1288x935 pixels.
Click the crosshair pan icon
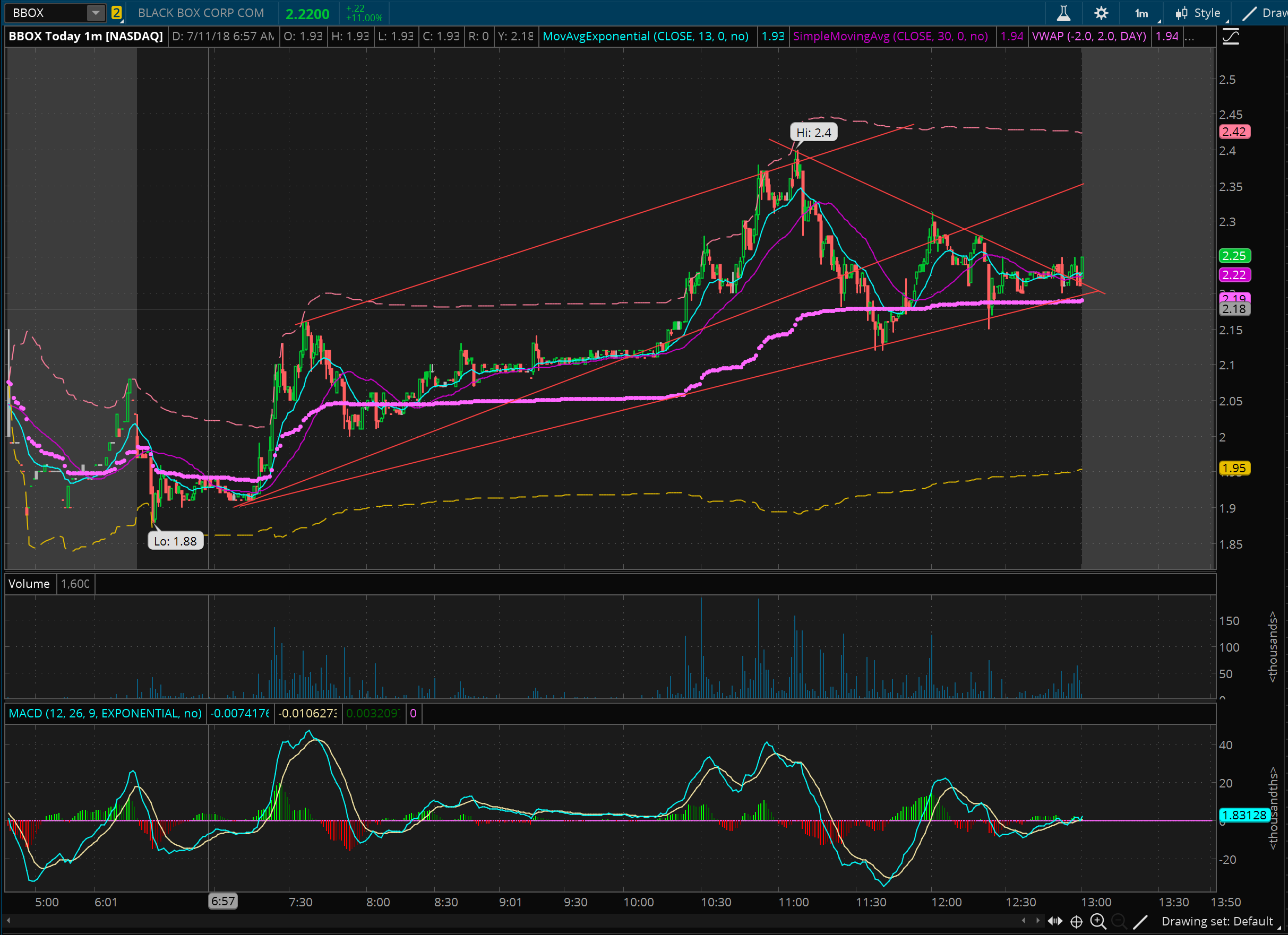[x=1076, y=921]
